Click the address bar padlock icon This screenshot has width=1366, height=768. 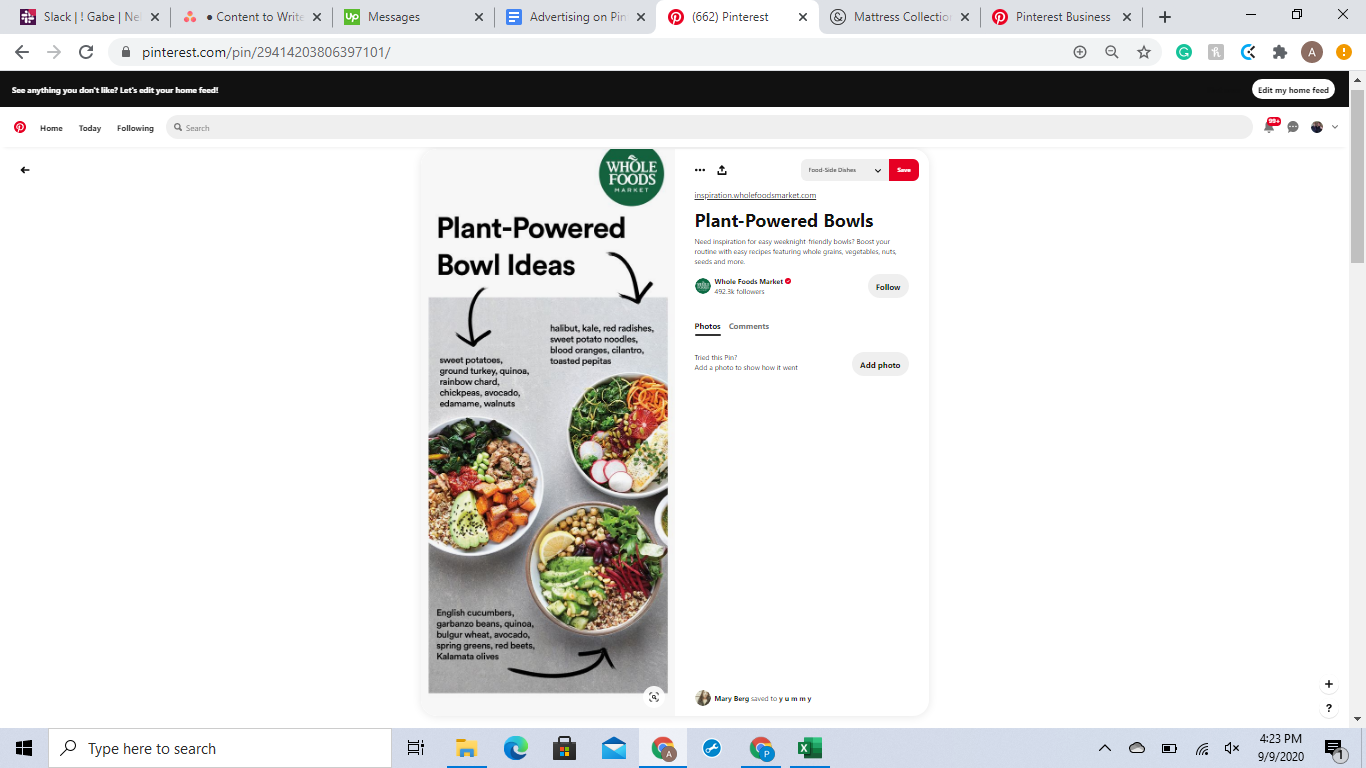coord(125,52)
